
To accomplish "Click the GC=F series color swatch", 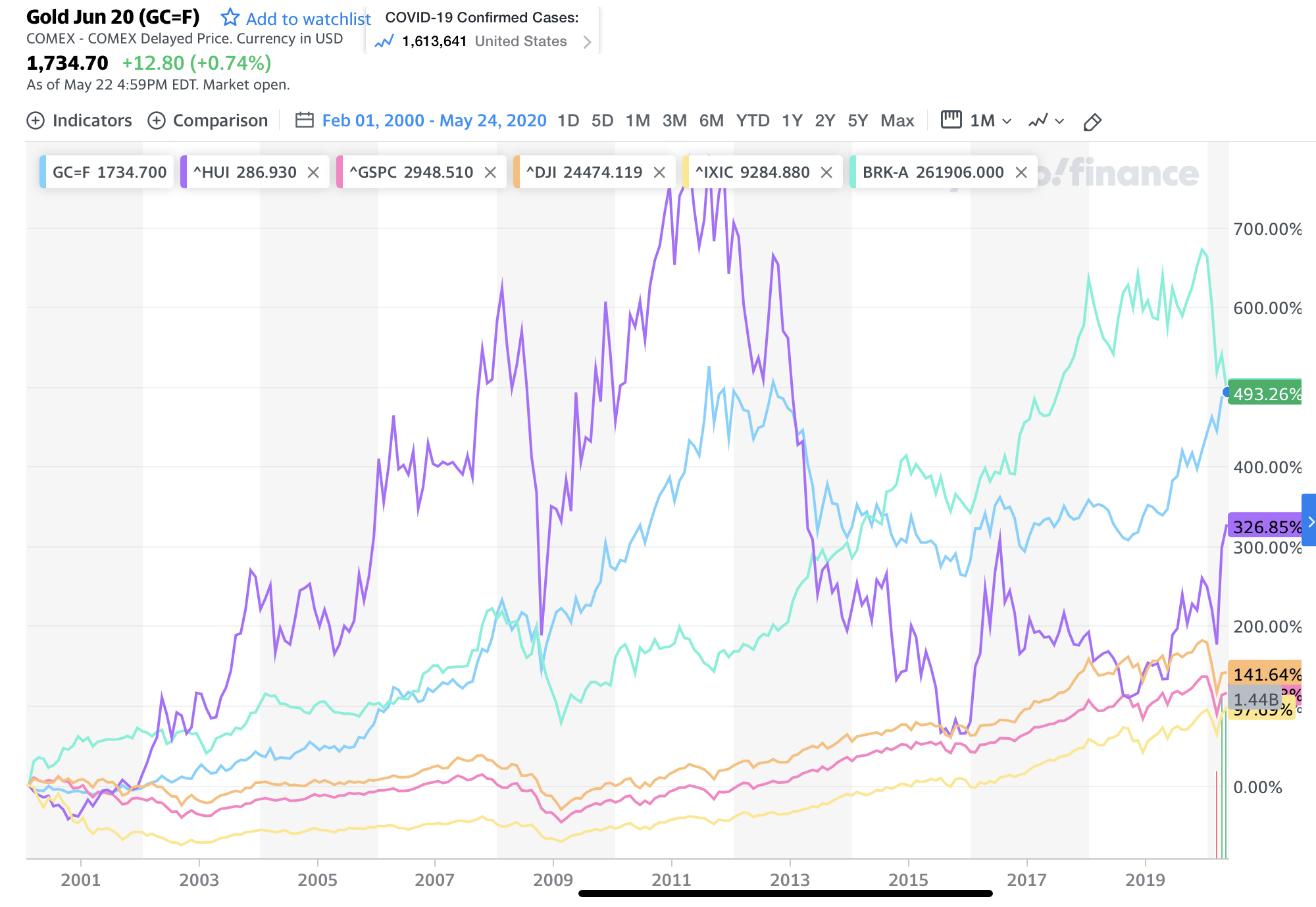I will pos(43,172).
